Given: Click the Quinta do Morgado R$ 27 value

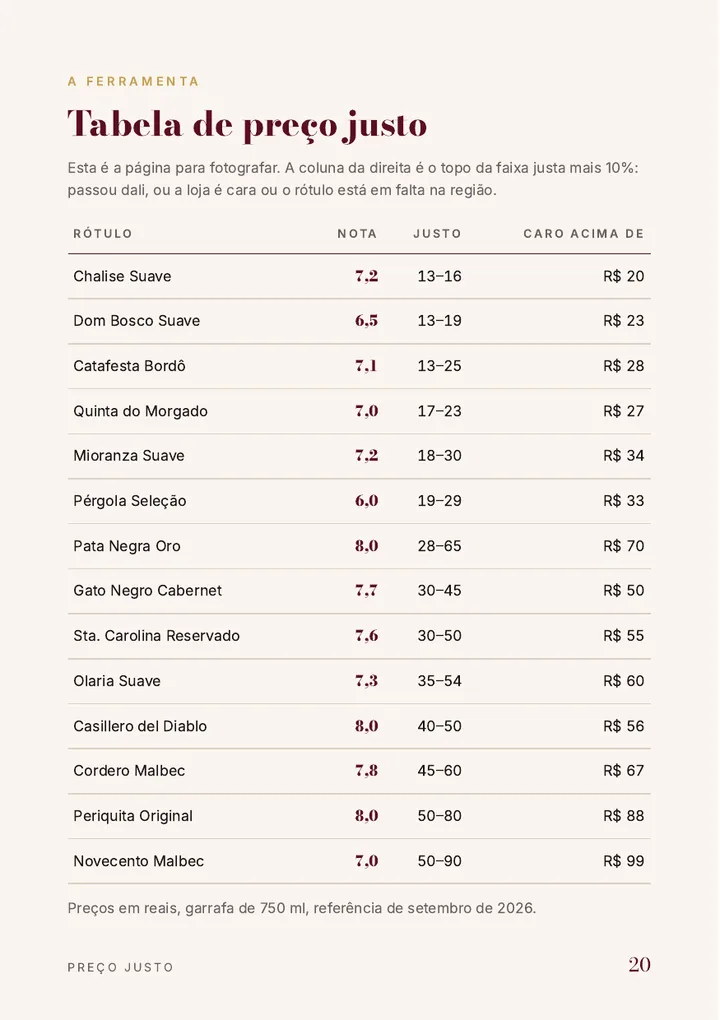Looking at the screenshot, I should point(624,411).
